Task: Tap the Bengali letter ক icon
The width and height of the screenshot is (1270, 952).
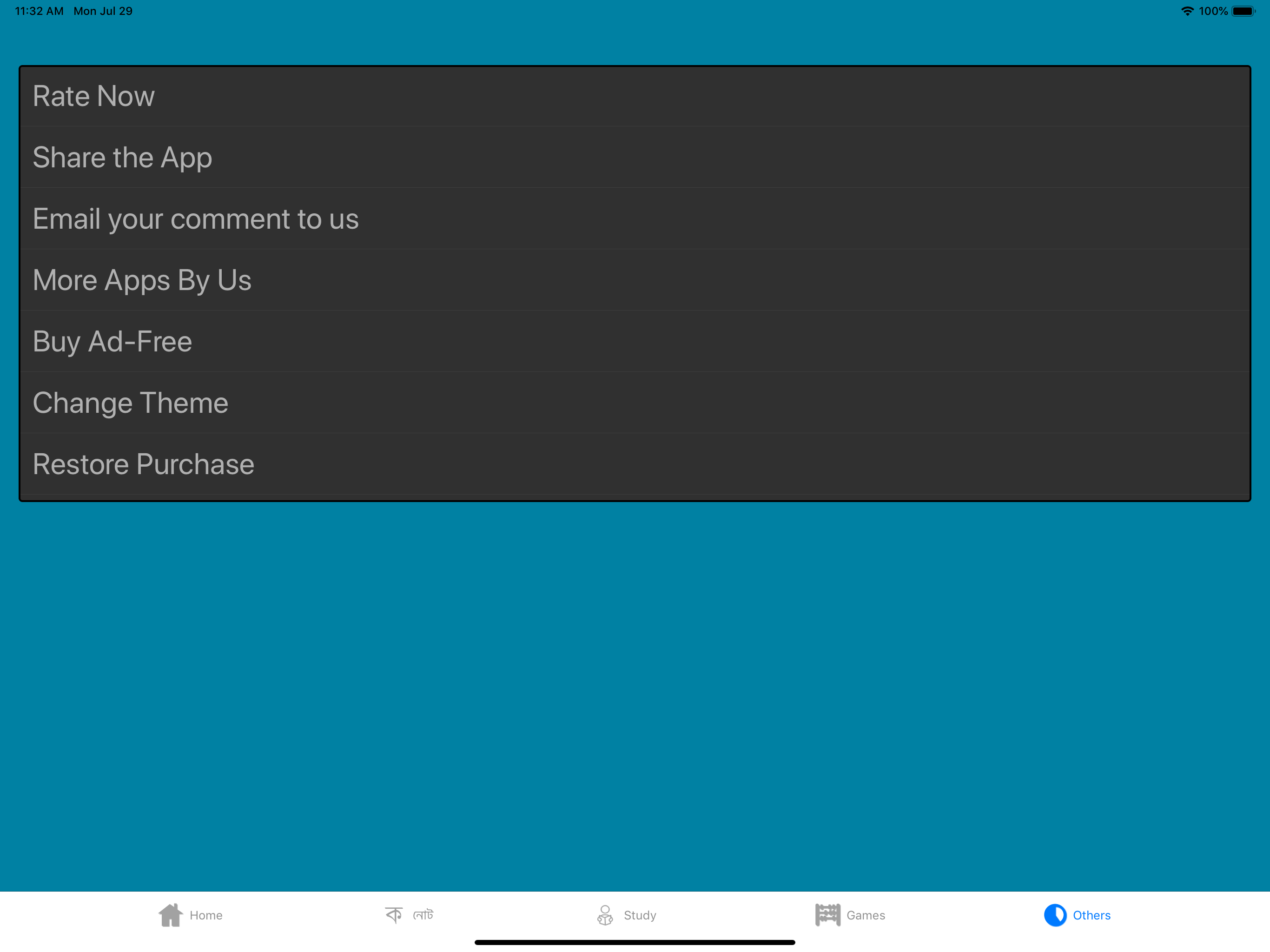Action: [x=394, y=915]
